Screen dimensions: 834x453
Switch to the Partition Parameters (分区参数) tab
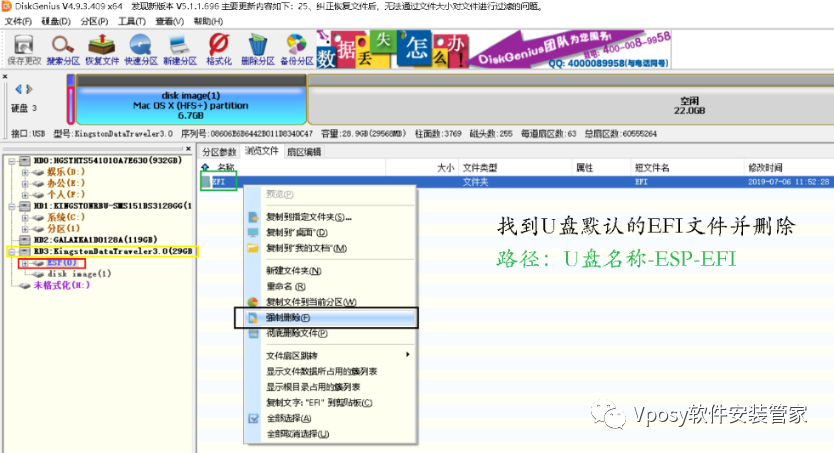click(220, 152)
